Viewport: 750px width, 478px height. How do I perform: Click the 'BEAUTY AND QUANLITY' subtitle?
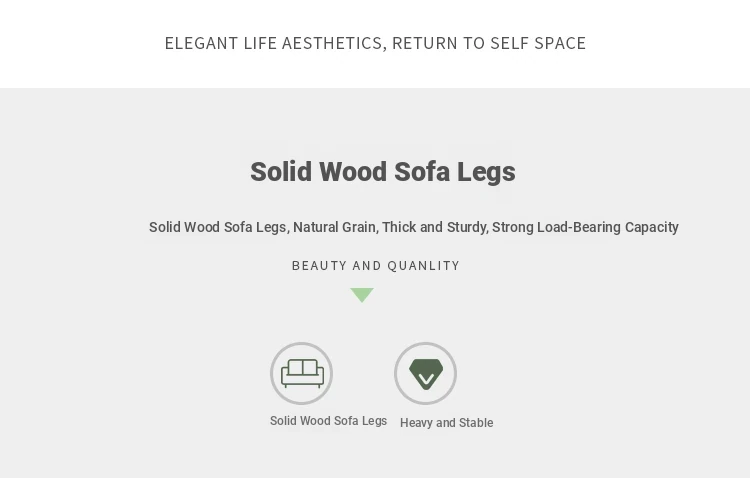tap(376, 266)
